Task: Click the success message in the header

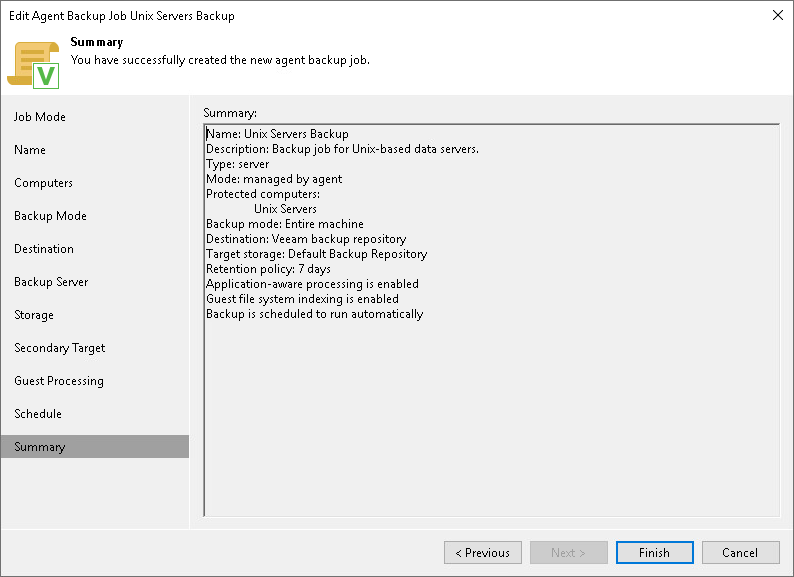Action: [x=220, y=60]
